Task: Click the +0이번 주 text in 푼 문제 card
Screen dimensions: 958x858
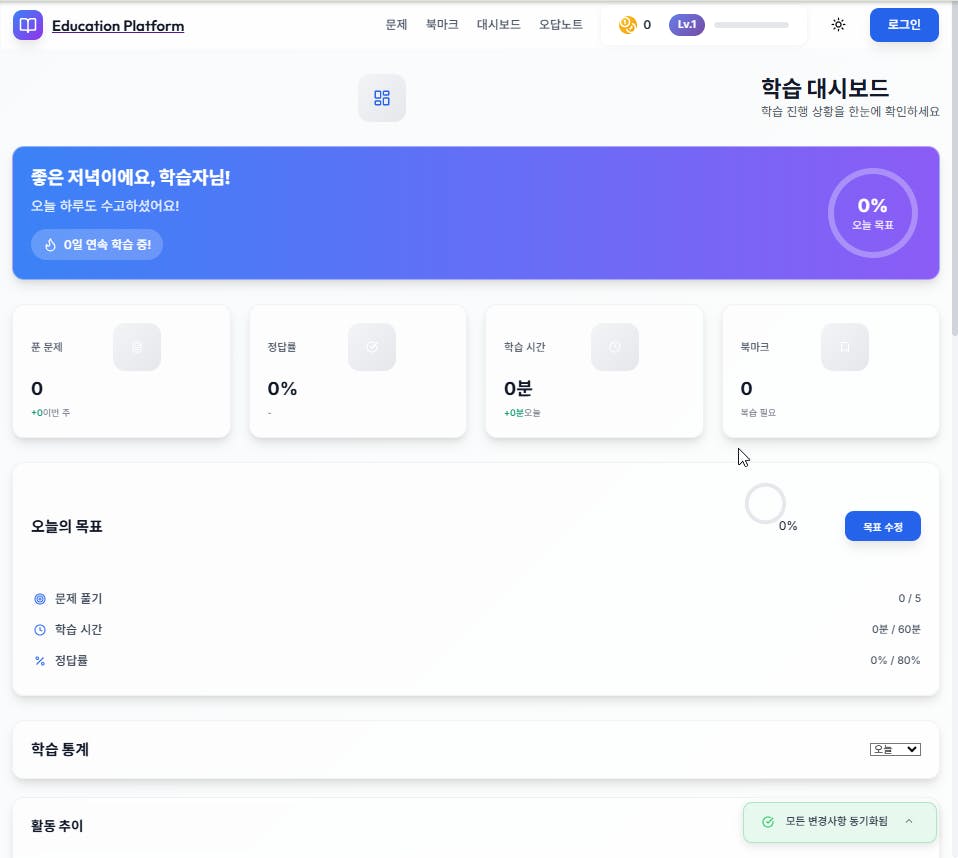Action: click(x=51, y=412)
